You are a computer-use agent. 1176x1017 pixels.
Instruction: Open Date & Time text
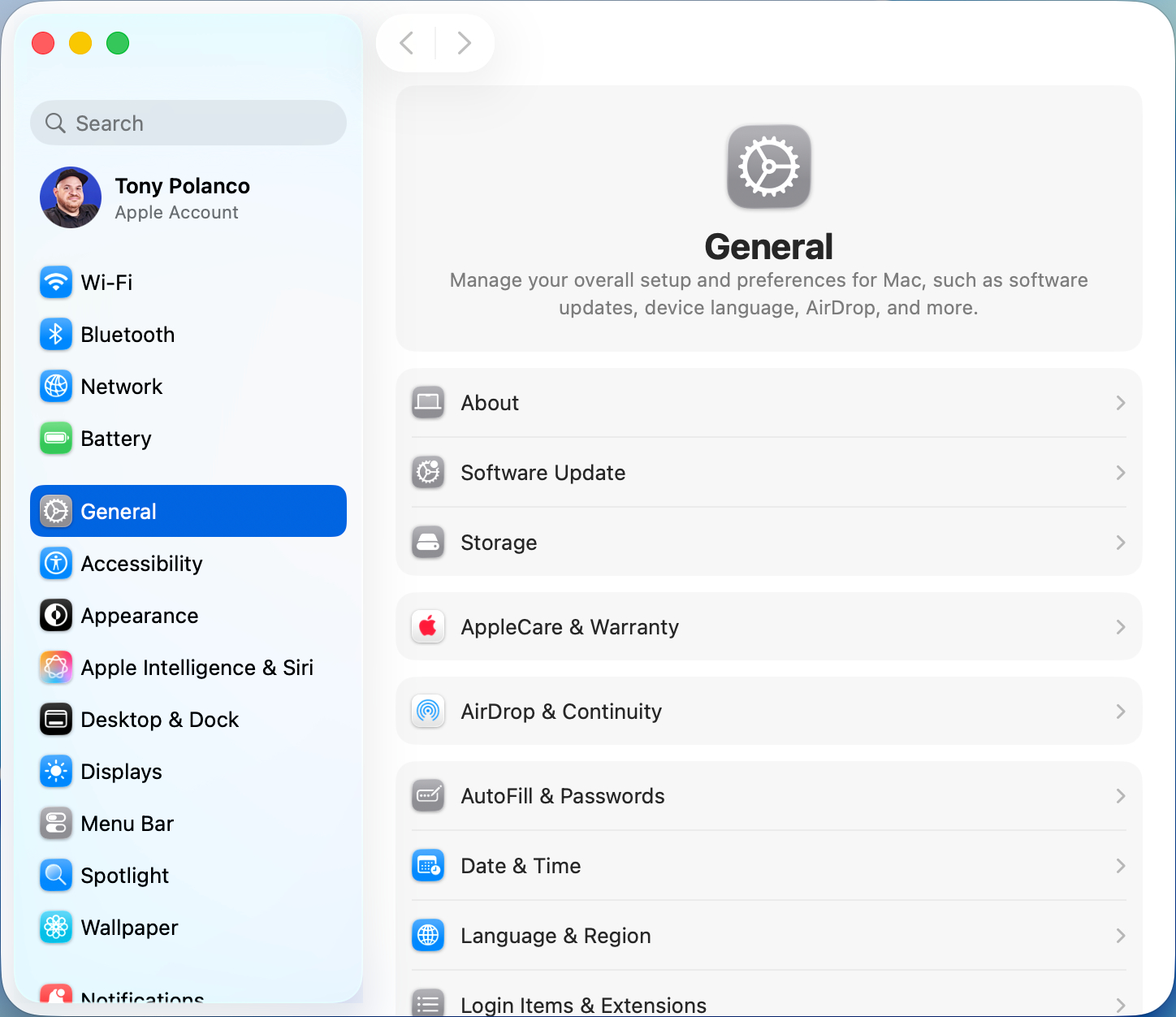[x=521, y=866]
